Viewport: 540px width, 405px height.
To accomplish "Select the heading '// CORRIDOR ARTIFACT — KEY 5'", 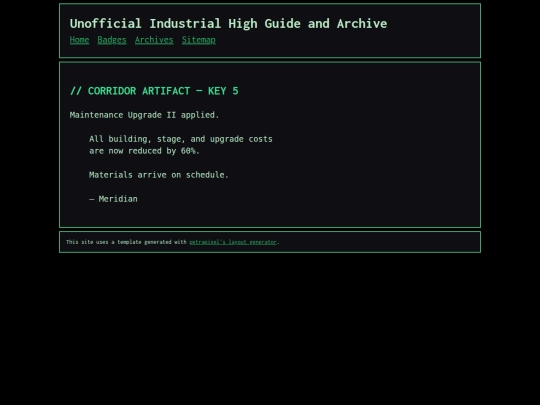I will [x=154, y=91].
